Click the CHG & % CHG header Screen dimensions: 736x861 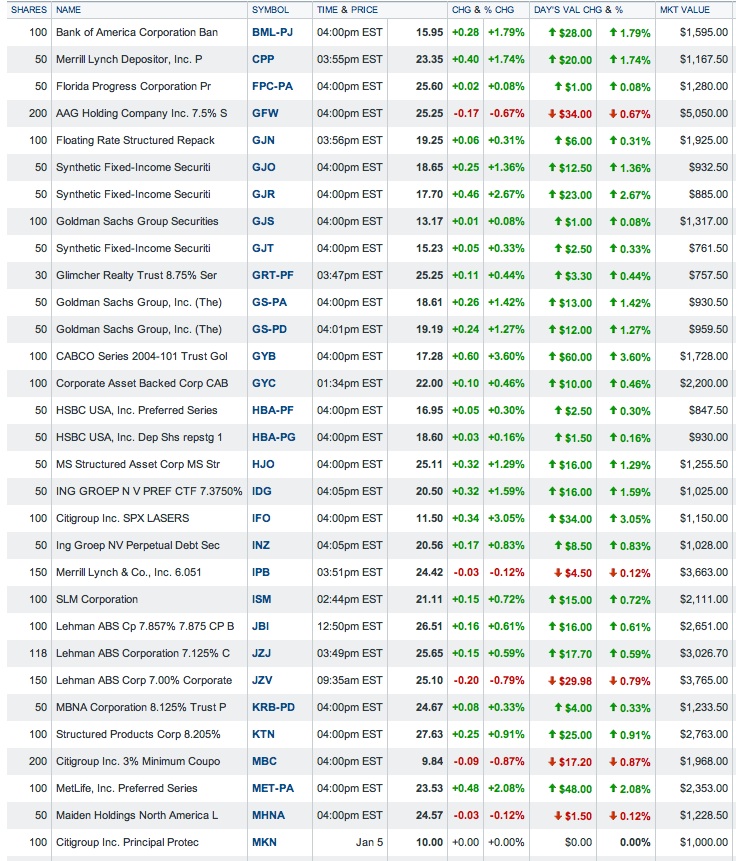coord(483,10)
